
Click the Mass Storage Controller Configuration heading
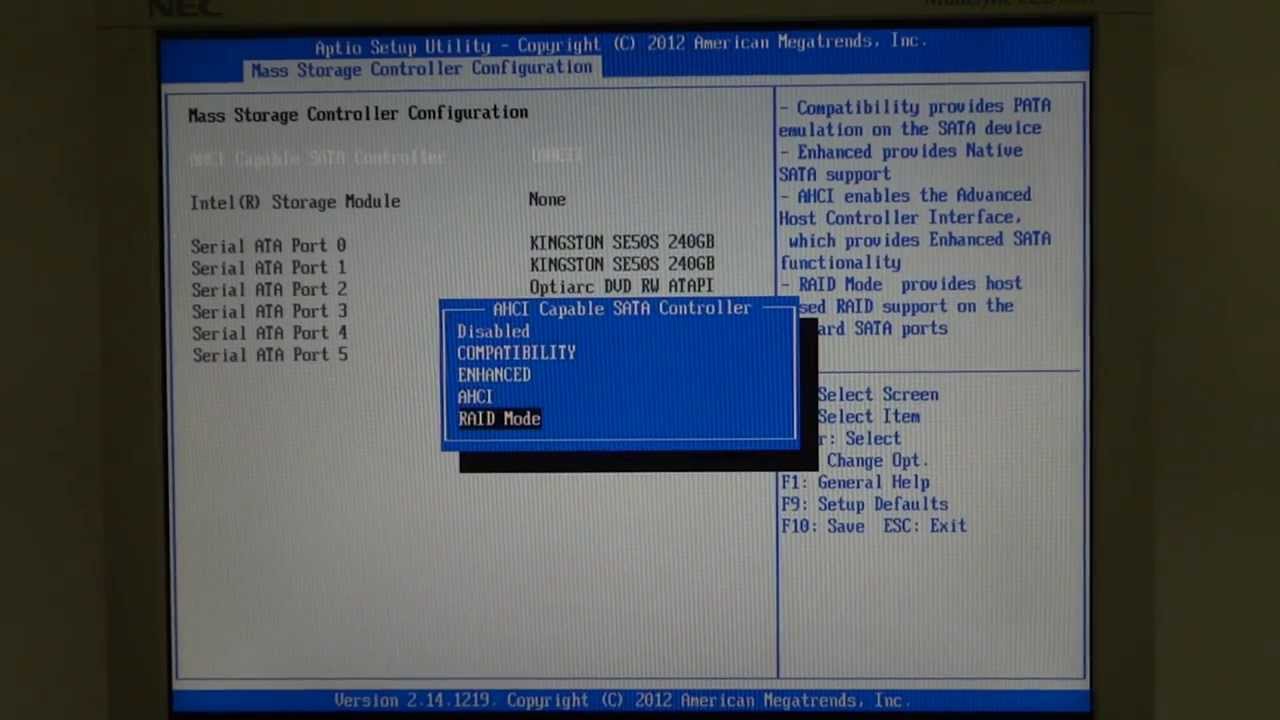click(x=358, y=114)
